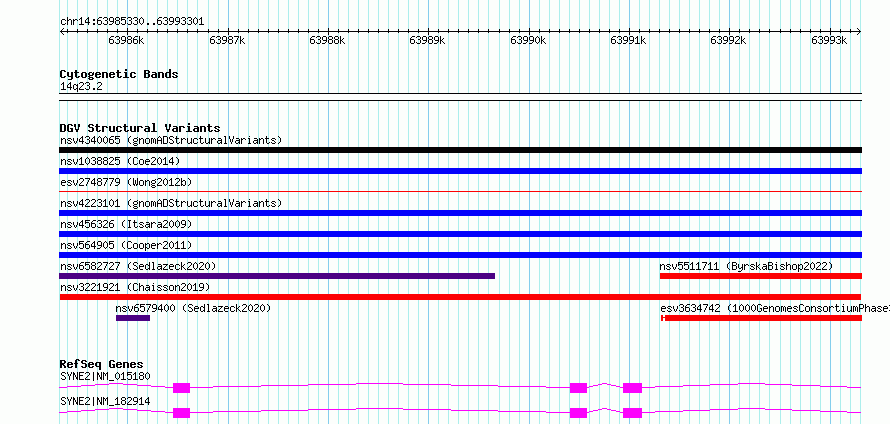The height and width of the screenshot is (424, 890).
Task: Select the 14q23.2 band label
Action: [81, 87]
